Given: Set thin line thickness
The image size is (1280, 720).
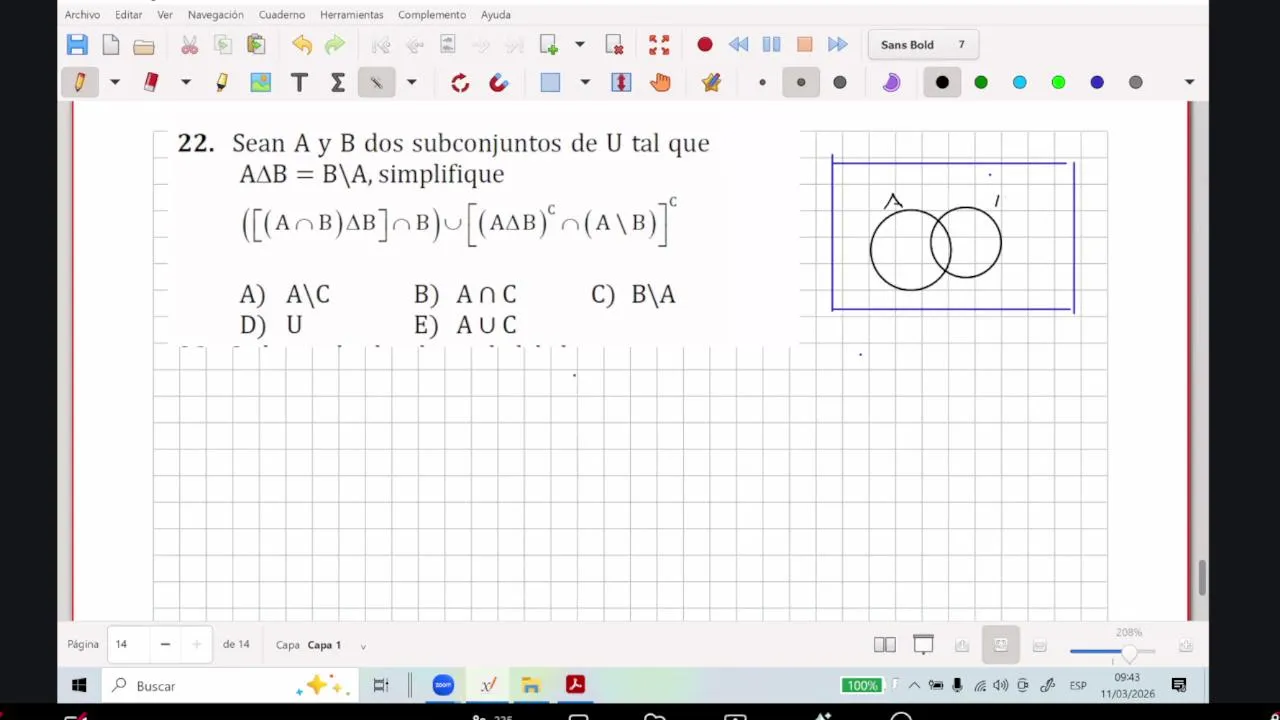Looking at the screenshot, I should pos(762,83).
